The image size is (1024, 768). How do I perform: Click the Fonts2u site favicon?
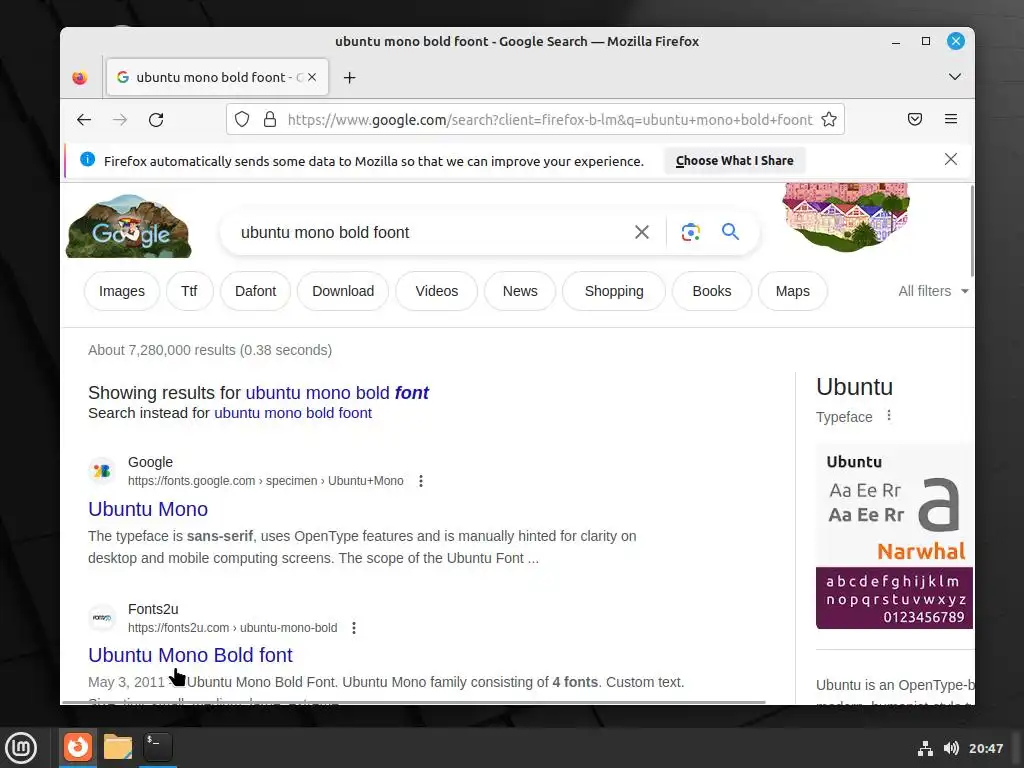pos(102,618)
